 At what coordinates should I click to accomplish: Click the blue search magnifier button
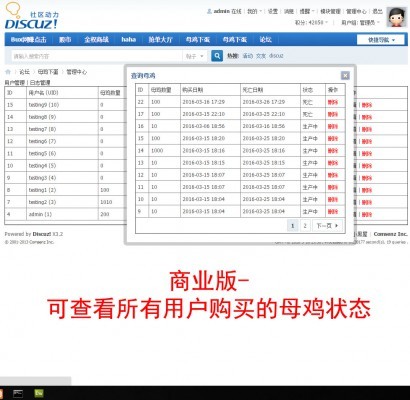217,56
